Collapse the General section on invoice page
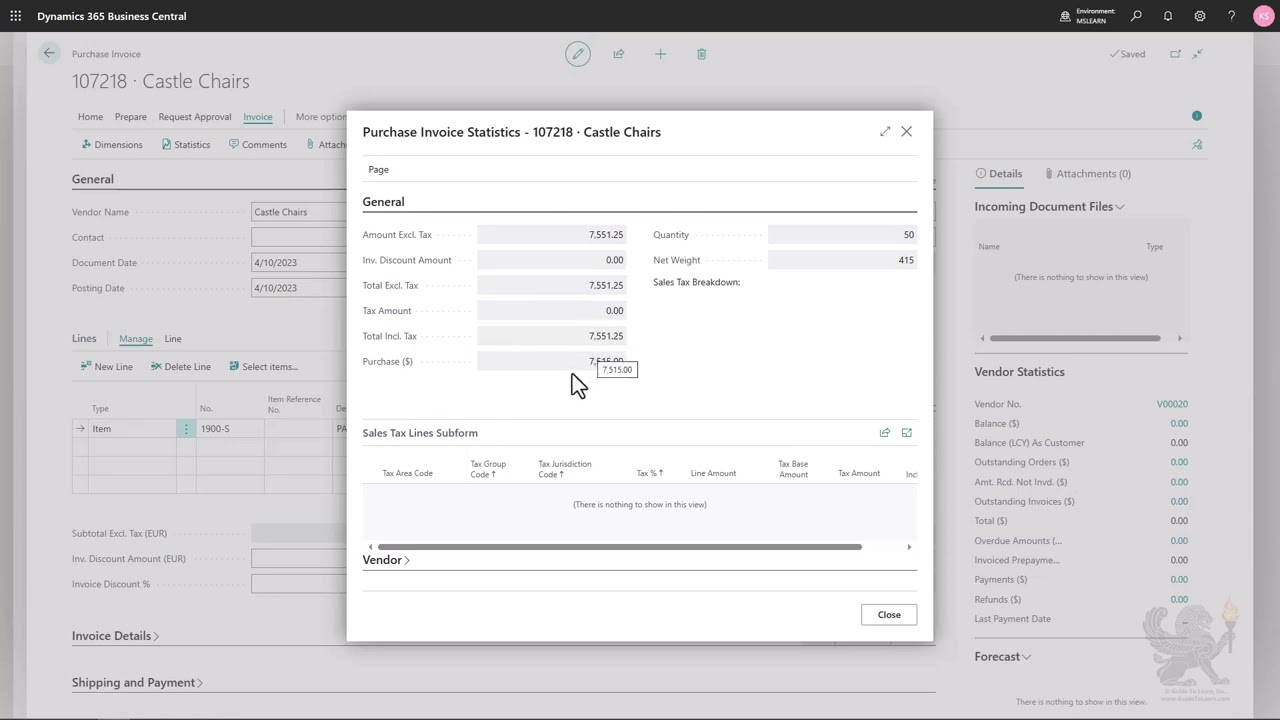 [92, 179]
